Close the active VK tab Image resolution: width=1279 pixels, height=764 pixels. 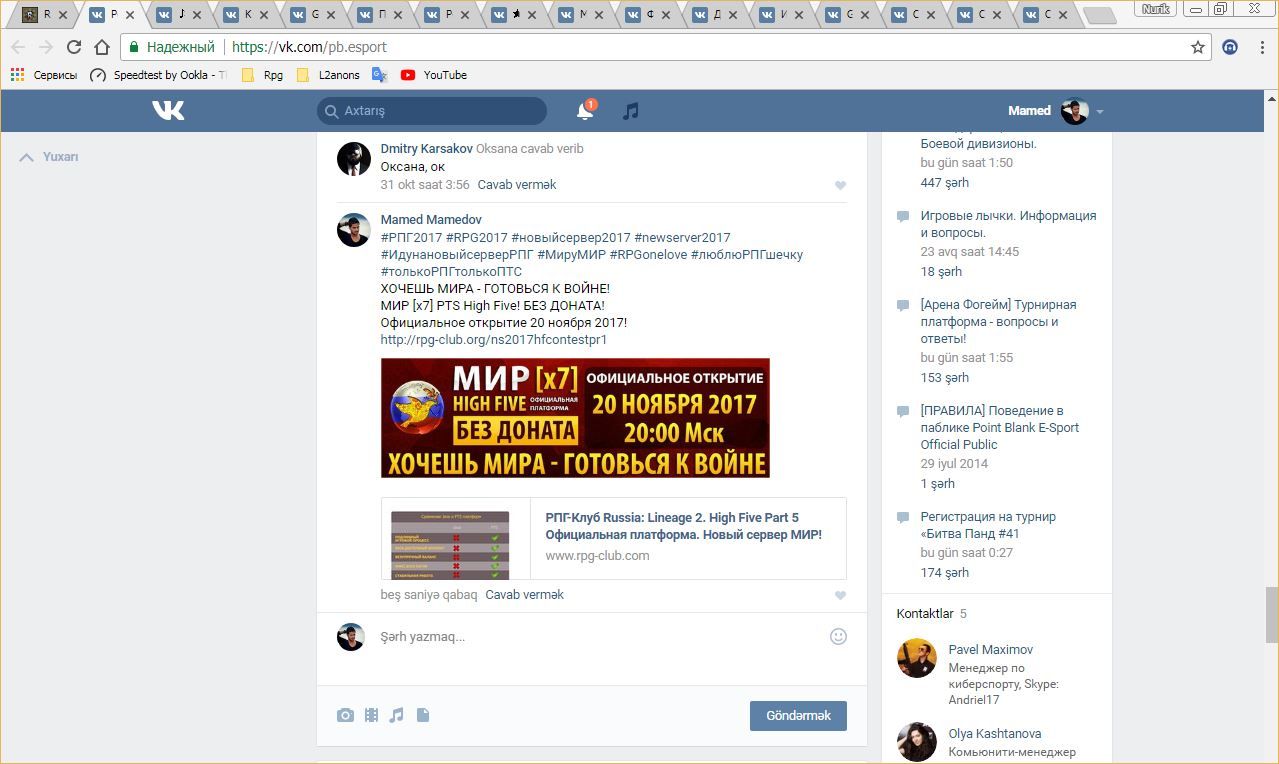[130, 15]
